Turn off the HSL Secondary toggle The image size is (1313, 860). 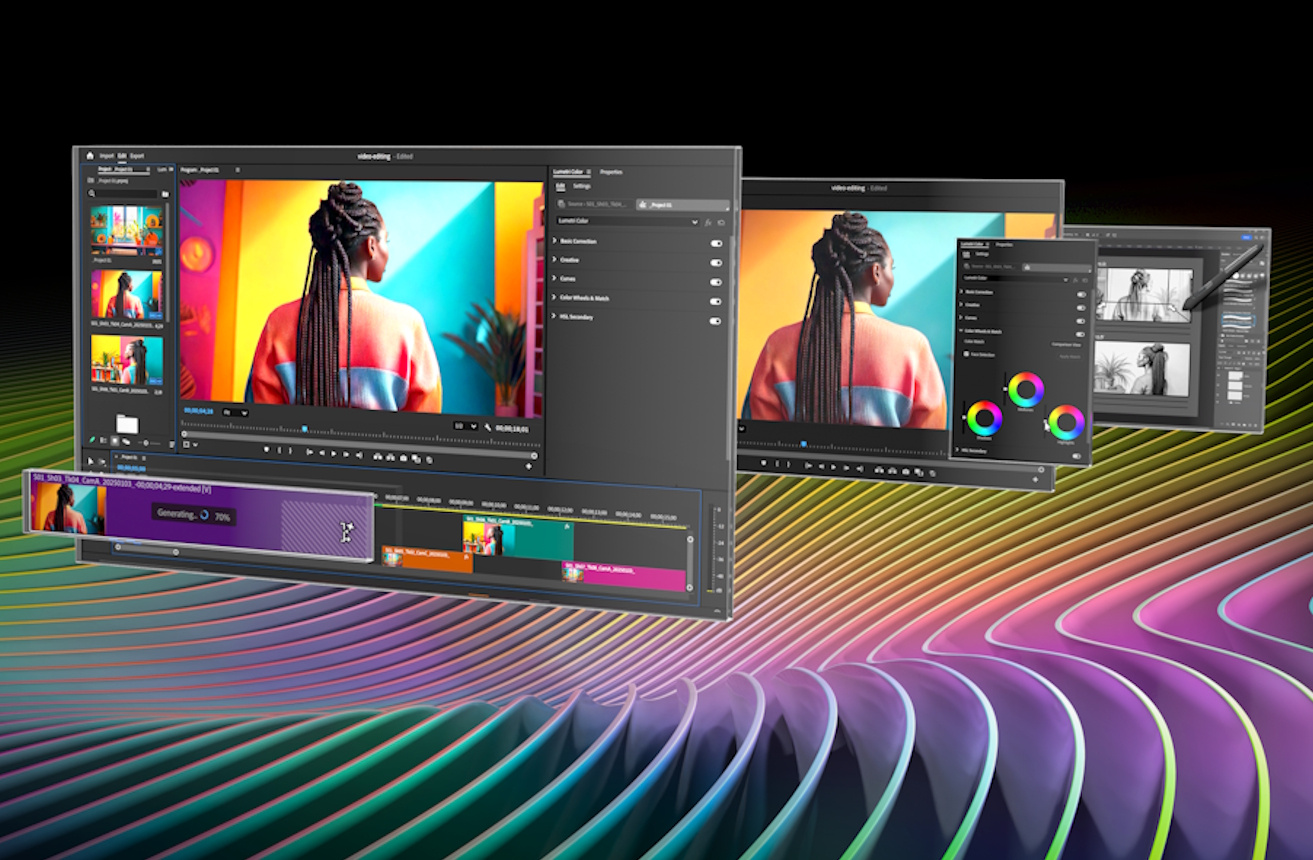click(x=716, y=321)
